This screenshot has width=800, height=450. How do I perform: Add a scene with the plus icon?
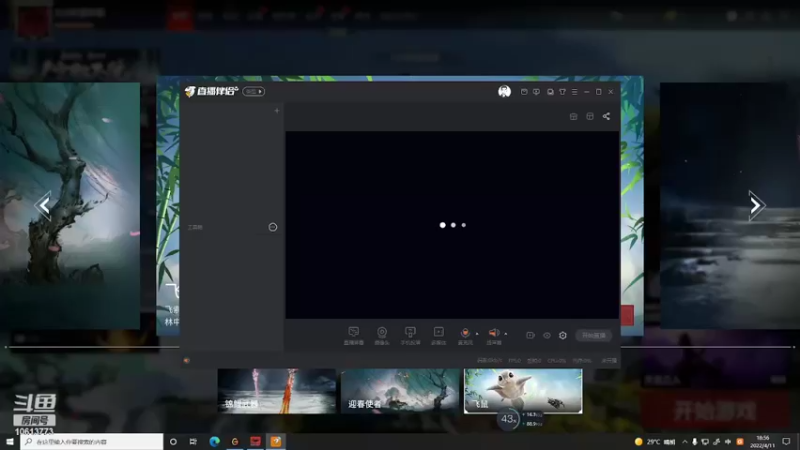(x=277, y=111)
